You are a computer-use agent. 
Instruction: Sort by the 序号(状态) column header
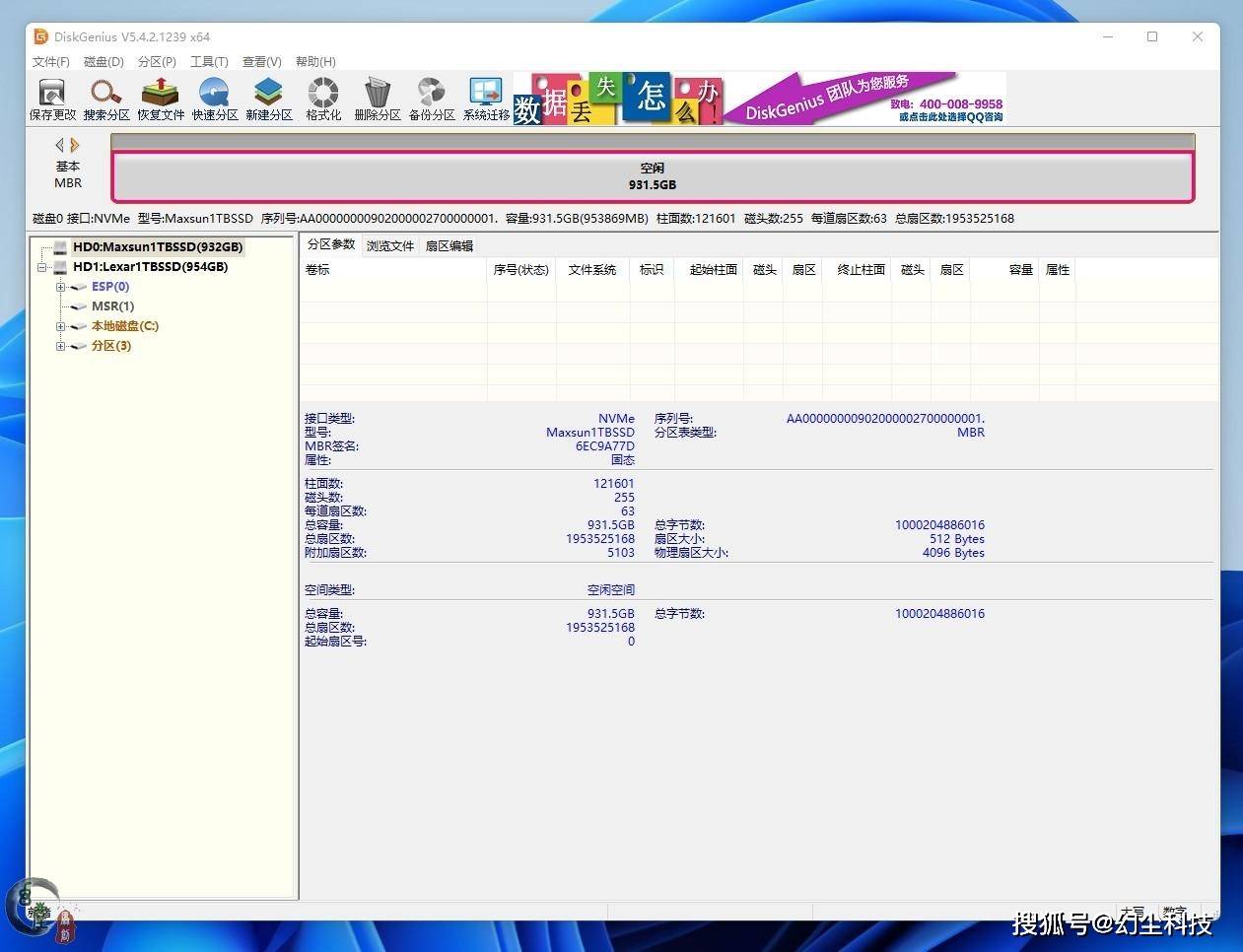point(521,270)
